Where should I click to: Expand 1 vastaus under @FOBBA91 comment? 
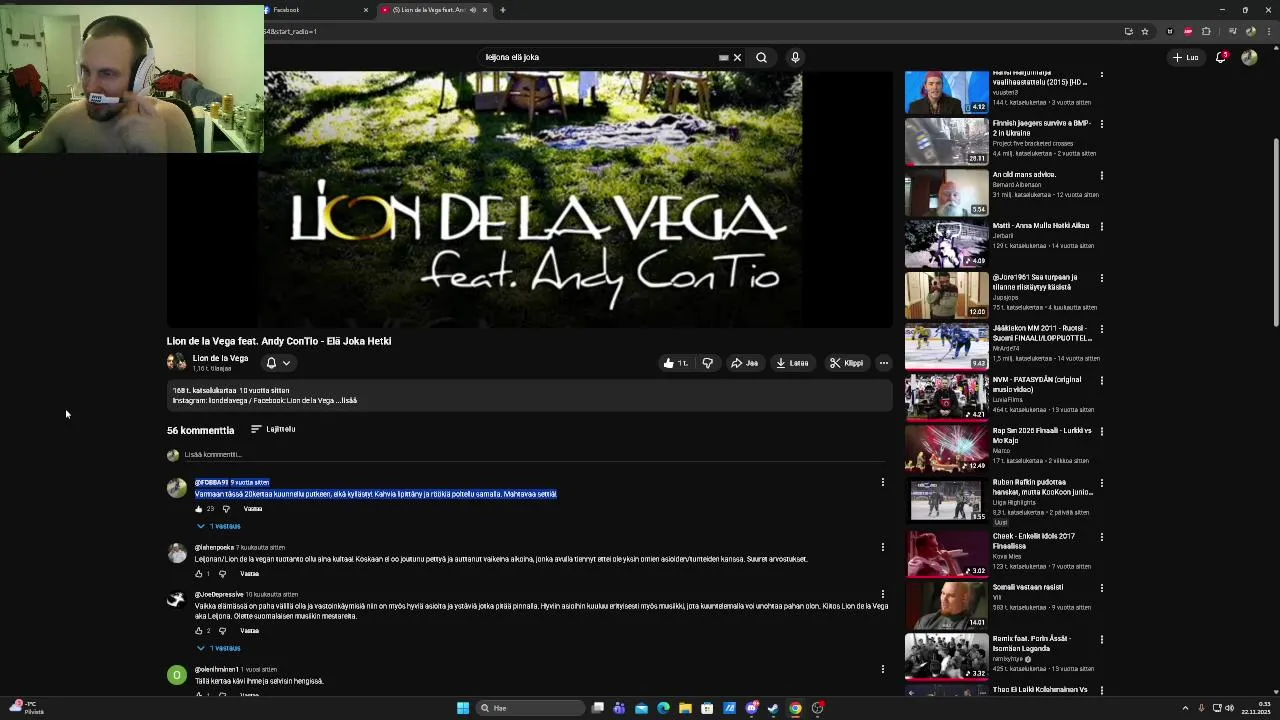(218, 526)
